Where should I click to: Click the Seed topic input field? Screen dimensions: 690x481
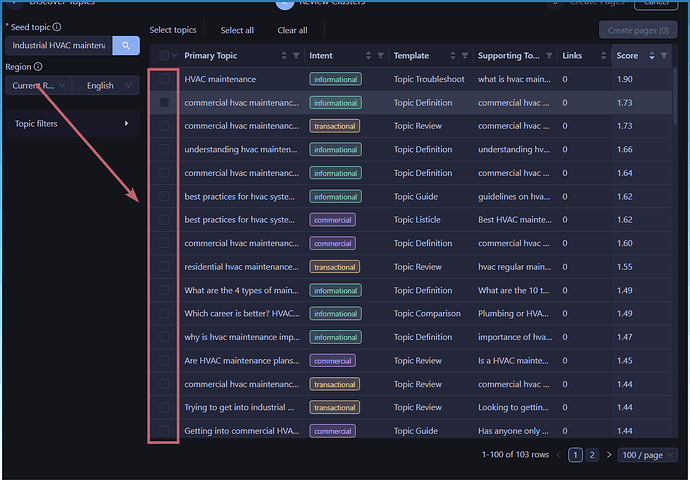click(58, 45)
